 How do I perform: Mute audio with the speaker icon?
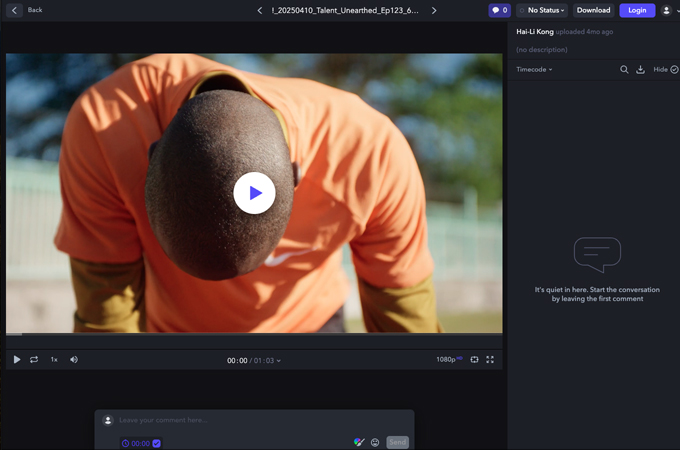(74, 359)
